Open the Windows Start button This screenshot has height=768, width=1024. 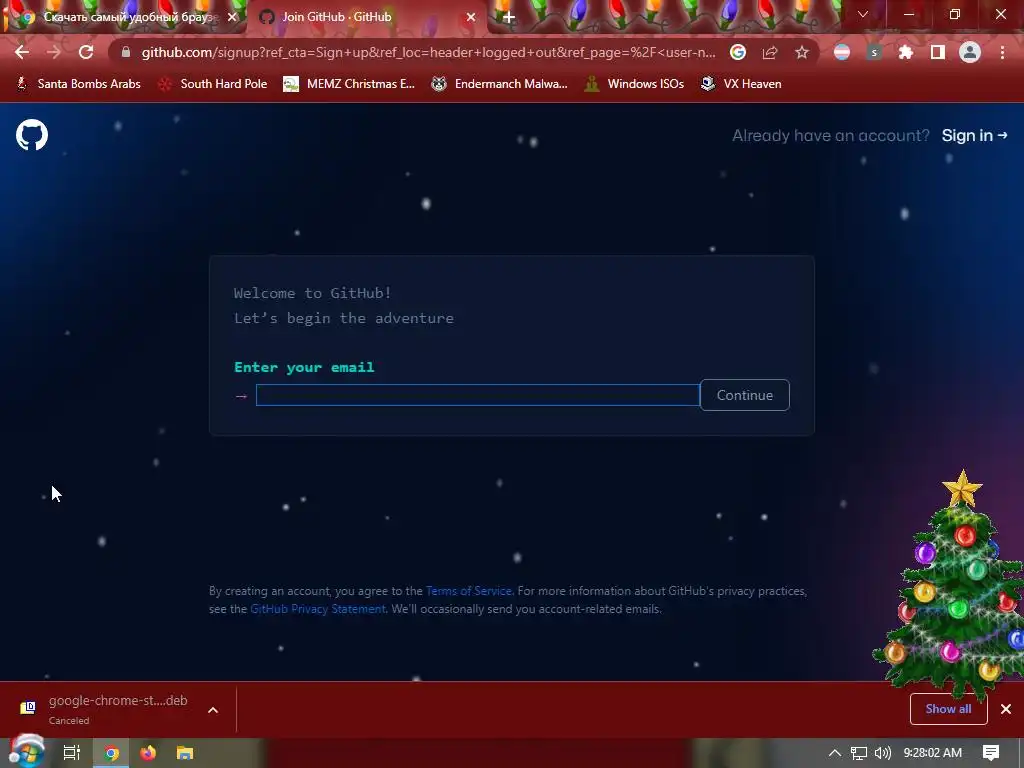click(27, 752)
